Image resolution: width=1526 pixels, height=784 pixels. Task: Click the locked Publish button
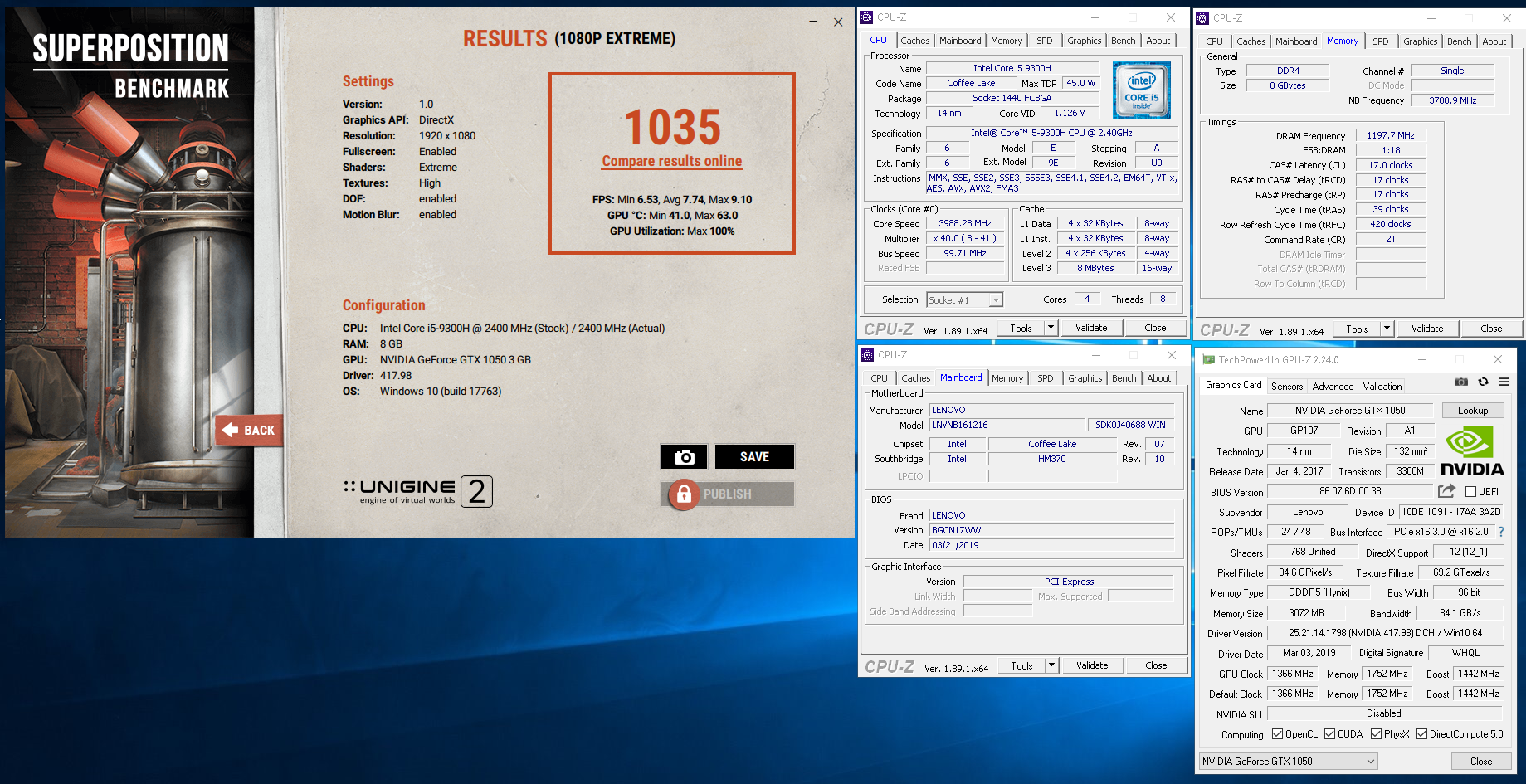tap(728, 494)
